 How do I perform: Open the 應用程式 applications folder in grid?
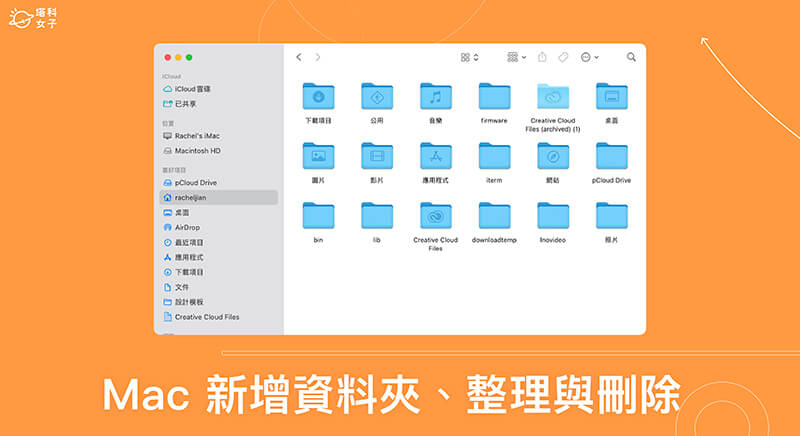pos(435,155)
